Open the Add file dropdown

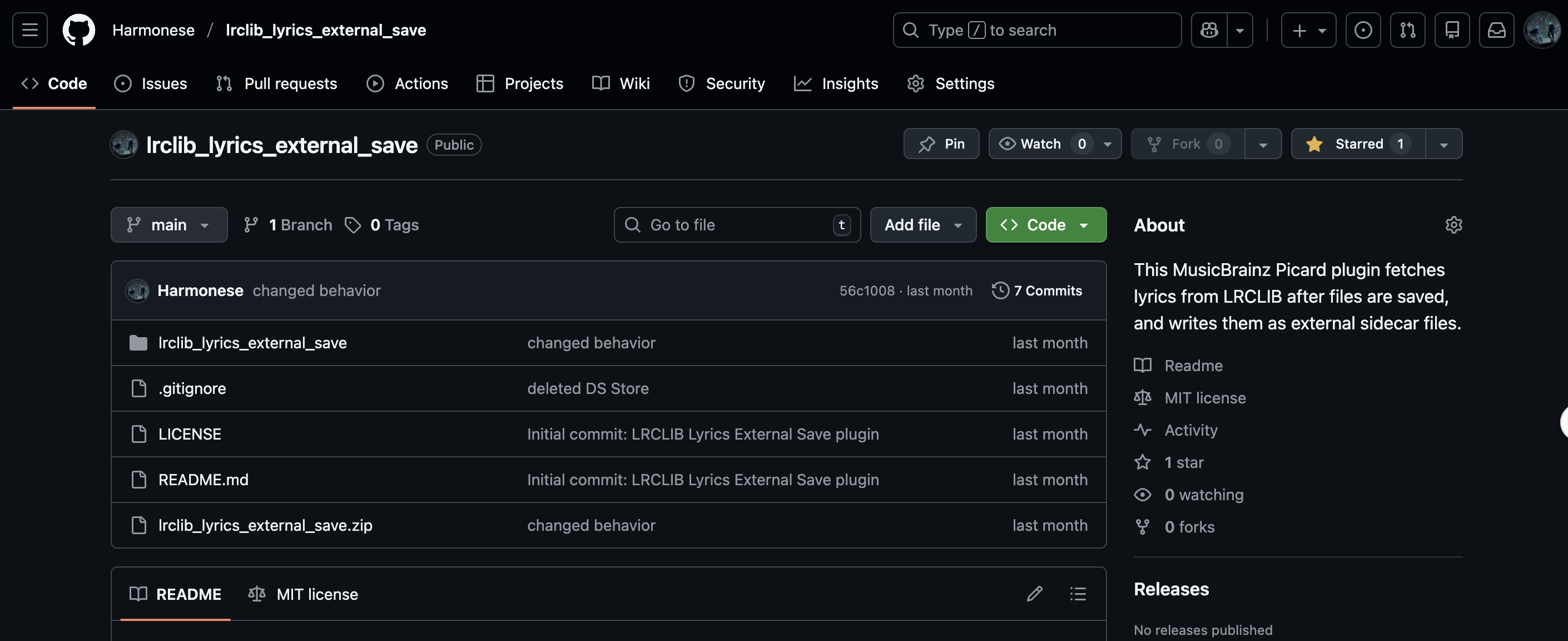tap(923, 225)
